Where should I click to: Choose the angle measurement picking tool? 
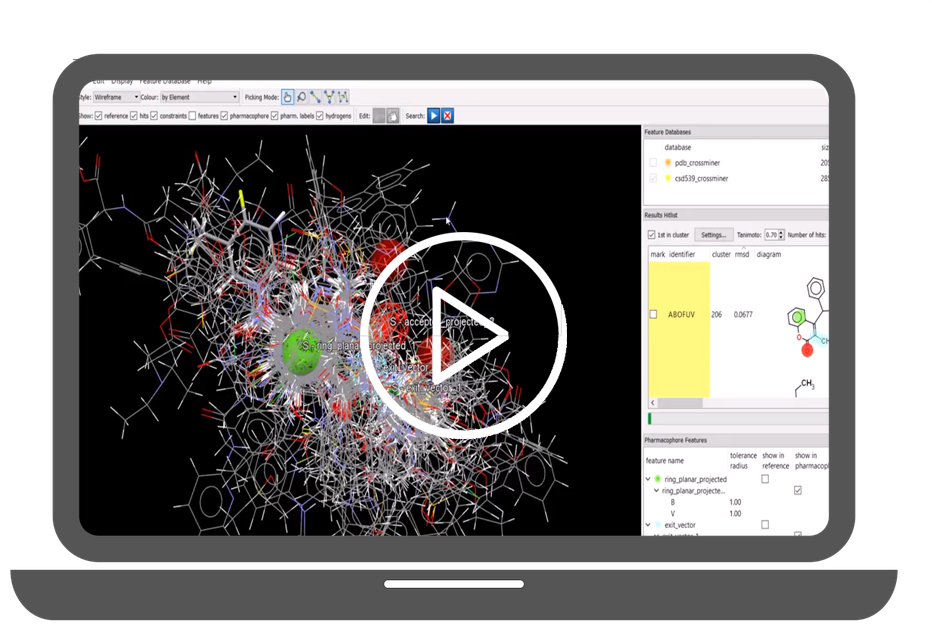(329, 97)
